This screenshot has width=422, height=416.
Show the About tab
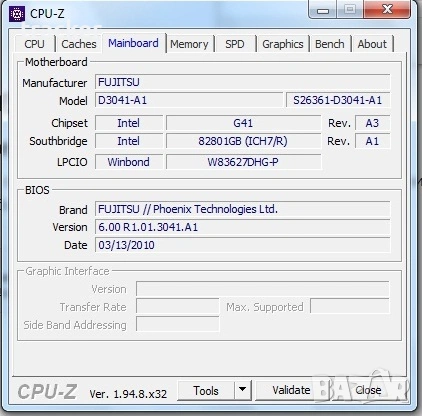[x=372, y=44]
